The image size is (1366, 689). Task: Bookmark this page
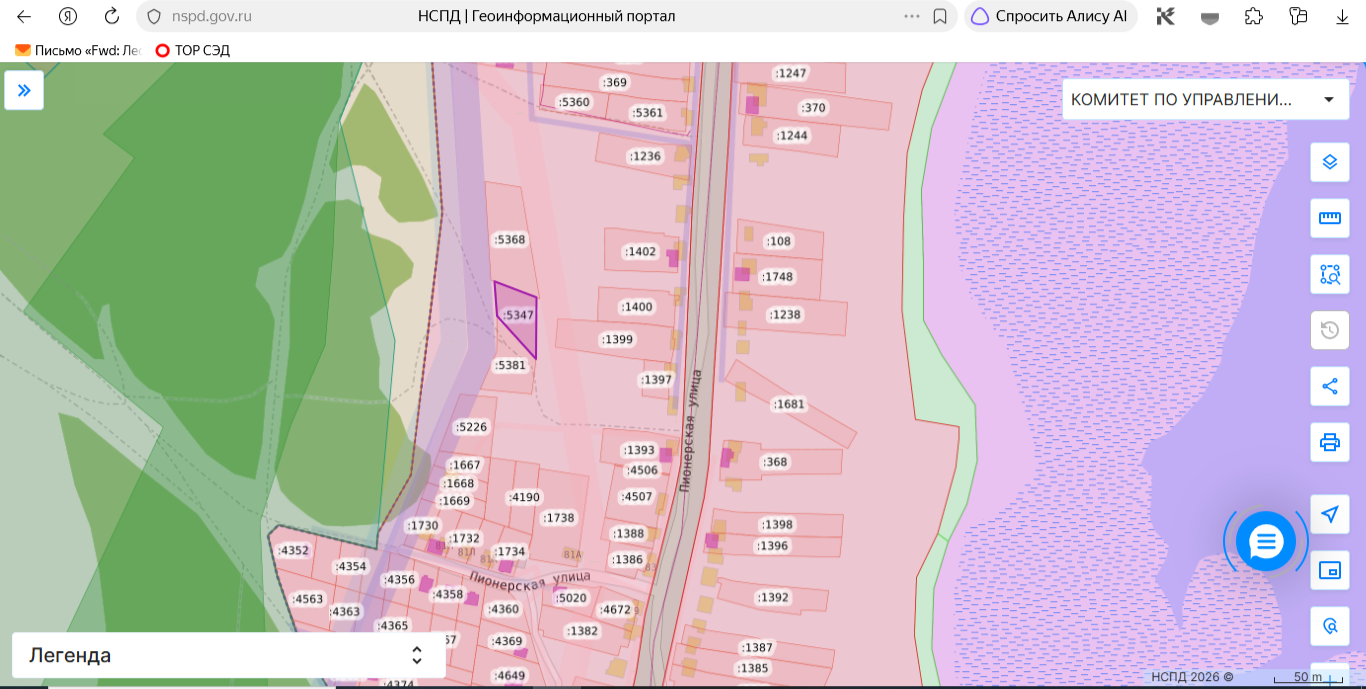(x=940, y=16)
